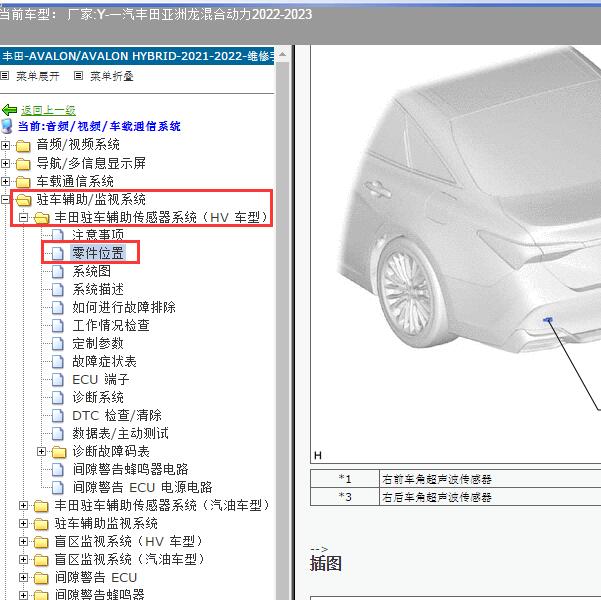Expand the 车载通信系统 folder
Screen dimensions: 601x600
point(5,181)
